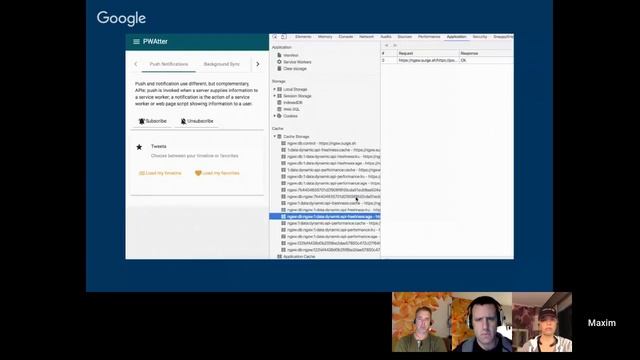Switch to the Memory DevTools tab
The image size is (640, 360).
[325, 37]
